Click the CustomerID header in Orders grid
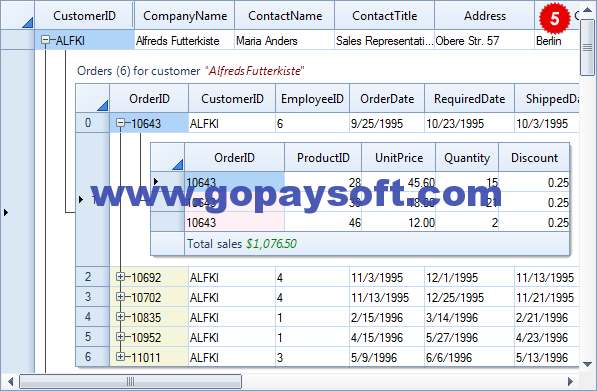 [x=232, y=99]
